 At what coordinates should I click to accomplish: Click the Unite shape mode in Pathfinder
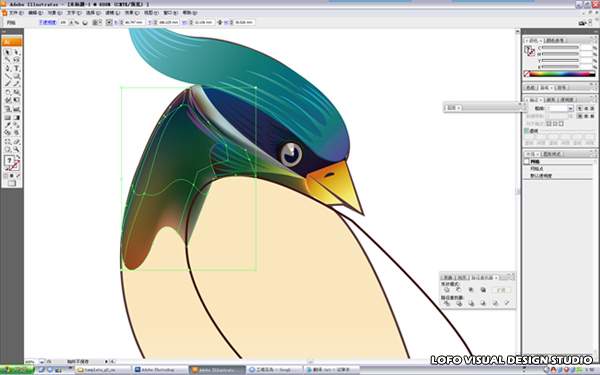(x=447, y=290)
